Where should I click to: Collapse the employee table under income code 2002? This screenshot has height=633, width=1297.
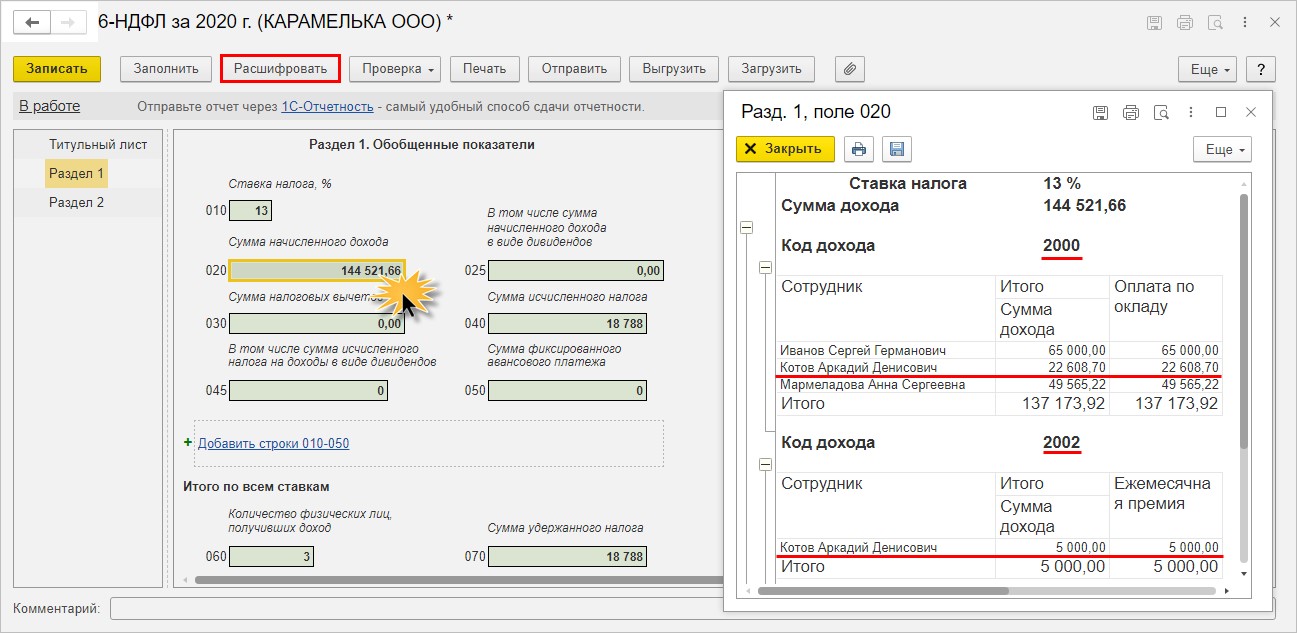coord(766,464)
